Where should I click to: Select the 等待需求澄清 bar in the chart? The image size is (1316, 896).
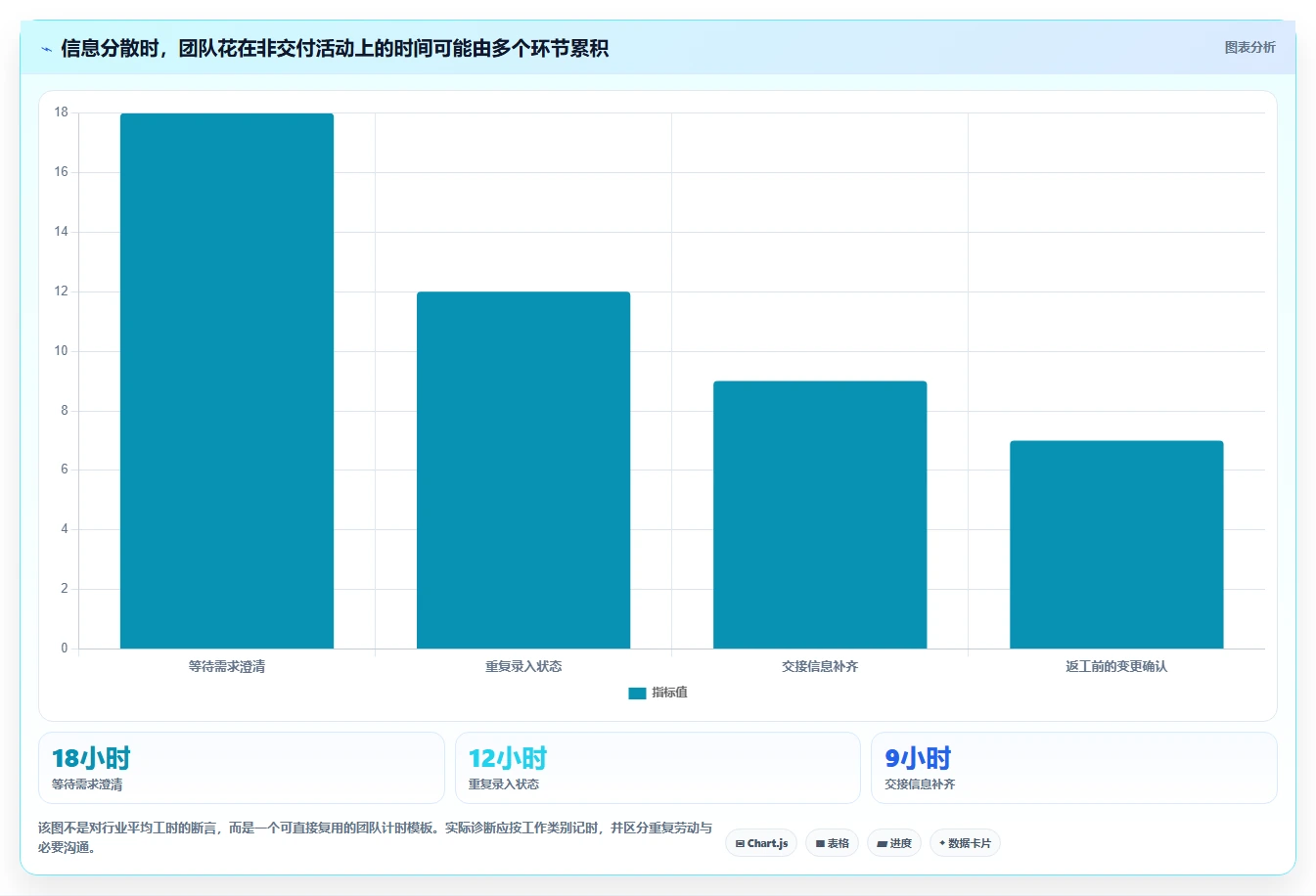click(227, 381)
